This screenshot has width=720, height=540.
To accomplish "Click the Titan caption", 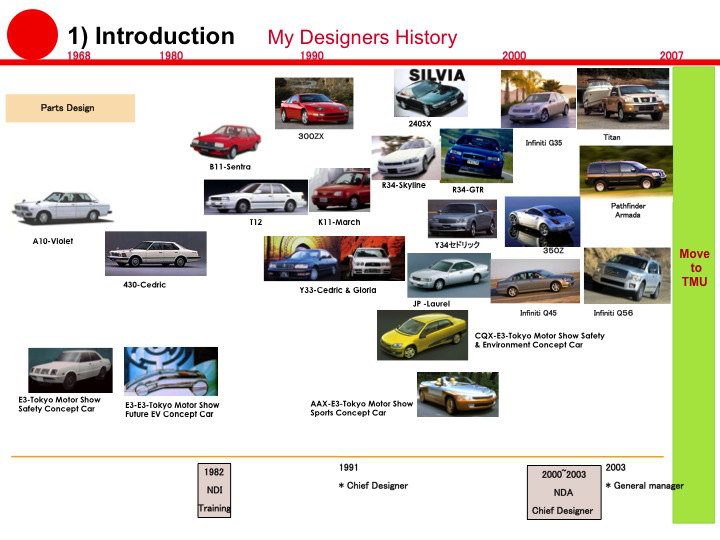I will point(612,137).
